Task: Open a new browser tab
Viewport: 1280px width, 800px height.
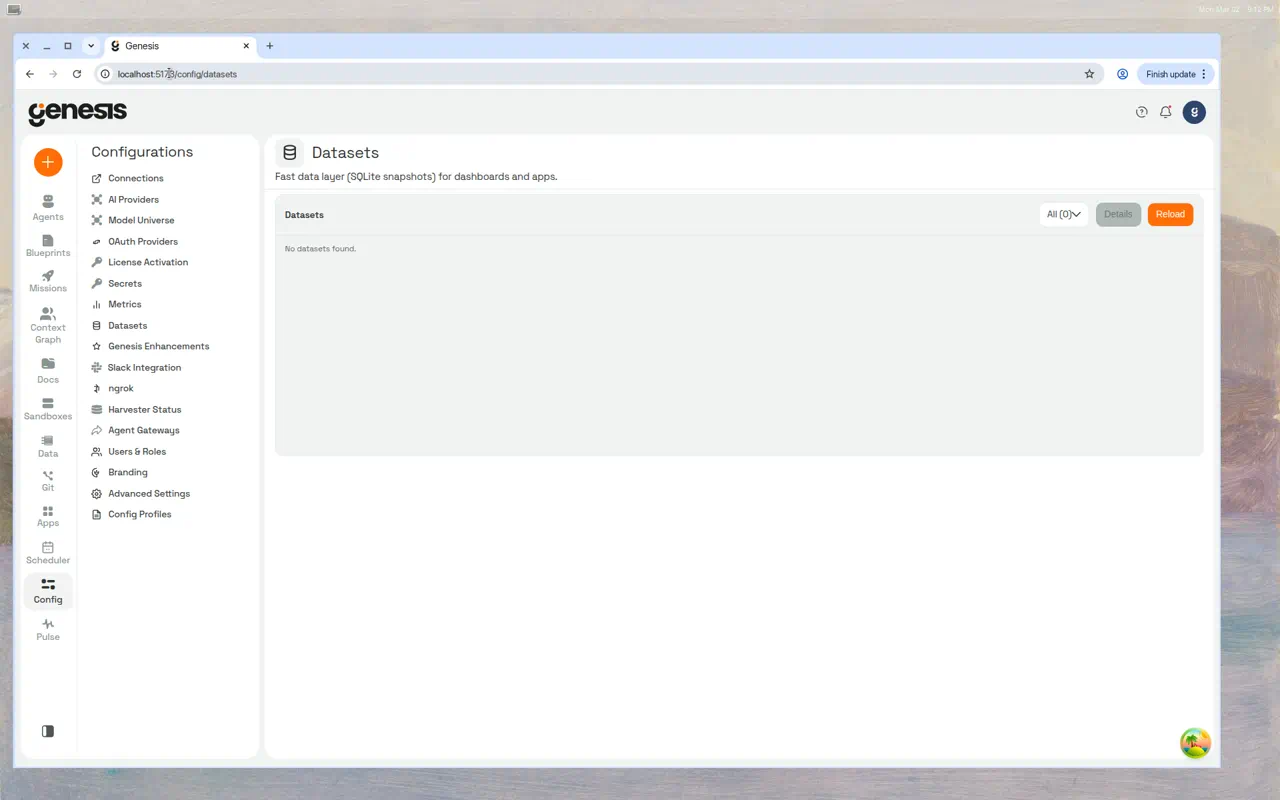Action: [x=270, y=46]
